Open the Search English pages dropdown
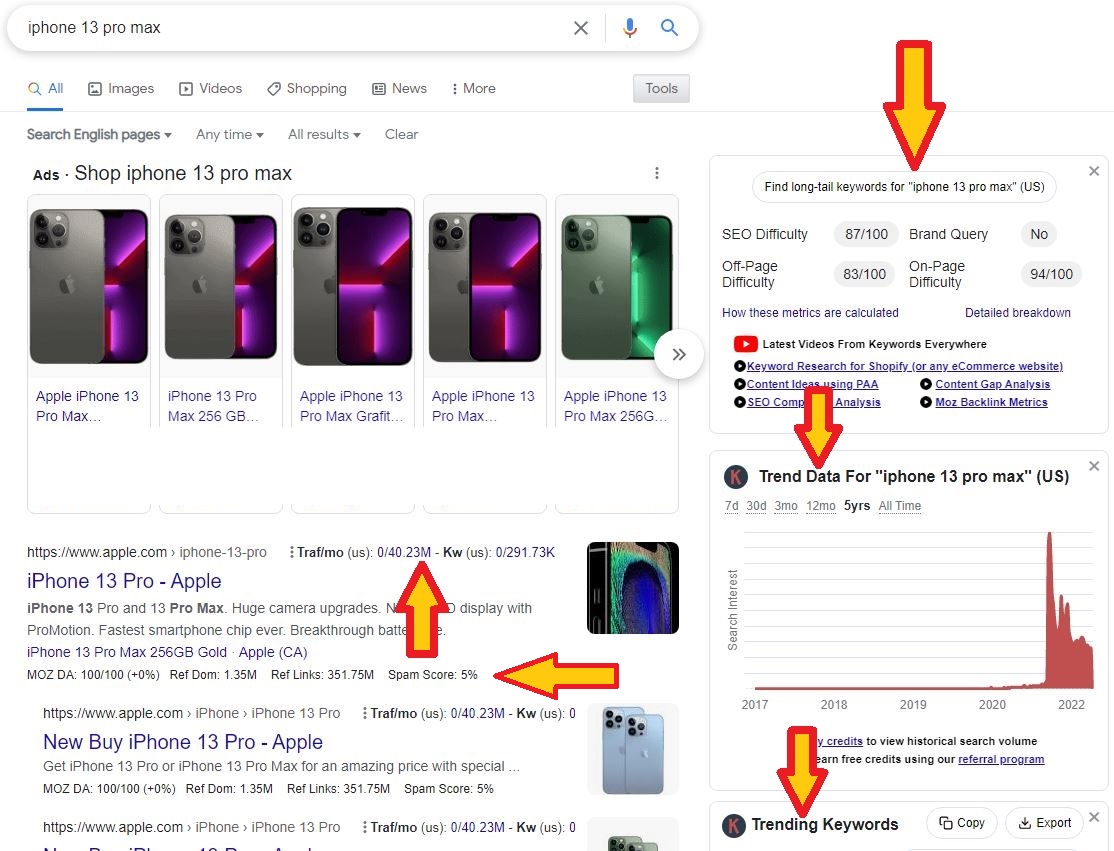Image resolution: width=1114 pixels, height=851 pixels. 99,134
